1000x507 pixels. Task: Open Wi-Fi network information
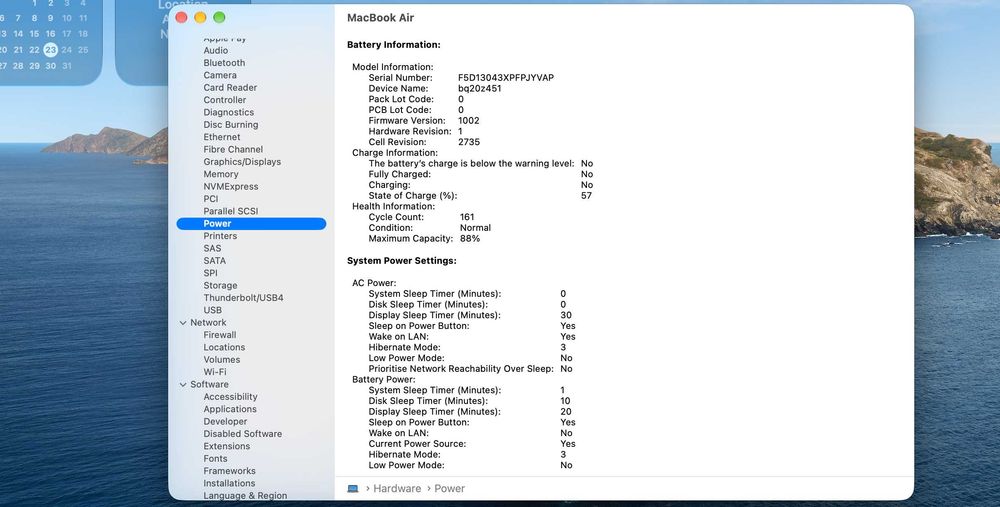(215, 372)
